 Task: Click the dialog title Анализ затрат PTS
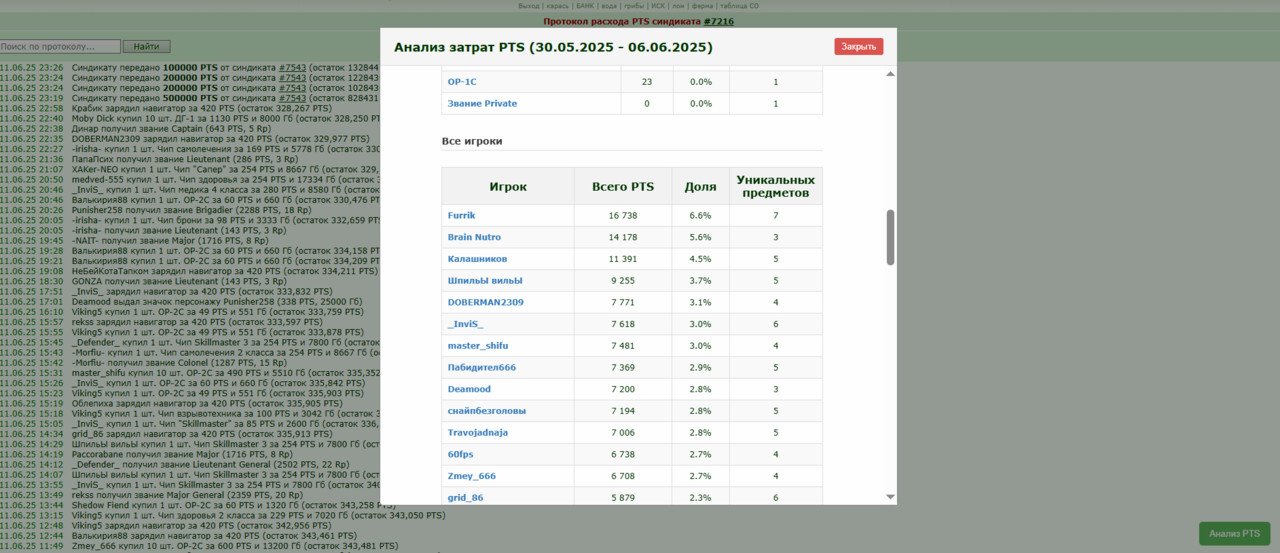[x=553, y=47]
